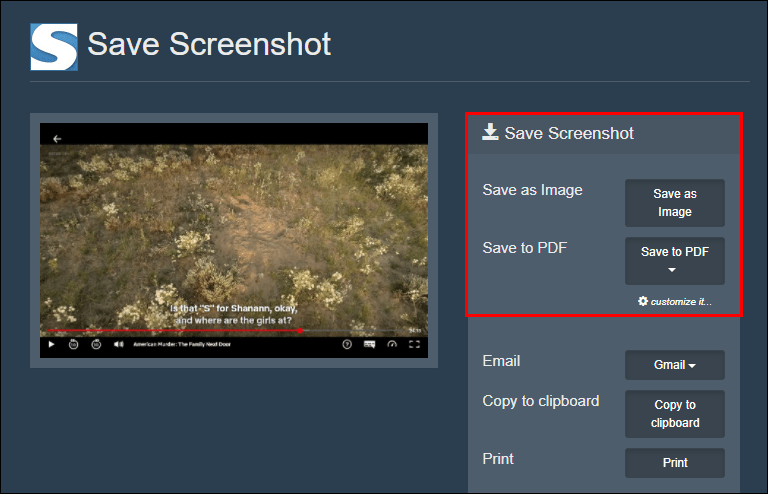This screenshot has height=494, width=768.
Task: Click the forward 10 seconds icon
Action: tap(96, 344)
